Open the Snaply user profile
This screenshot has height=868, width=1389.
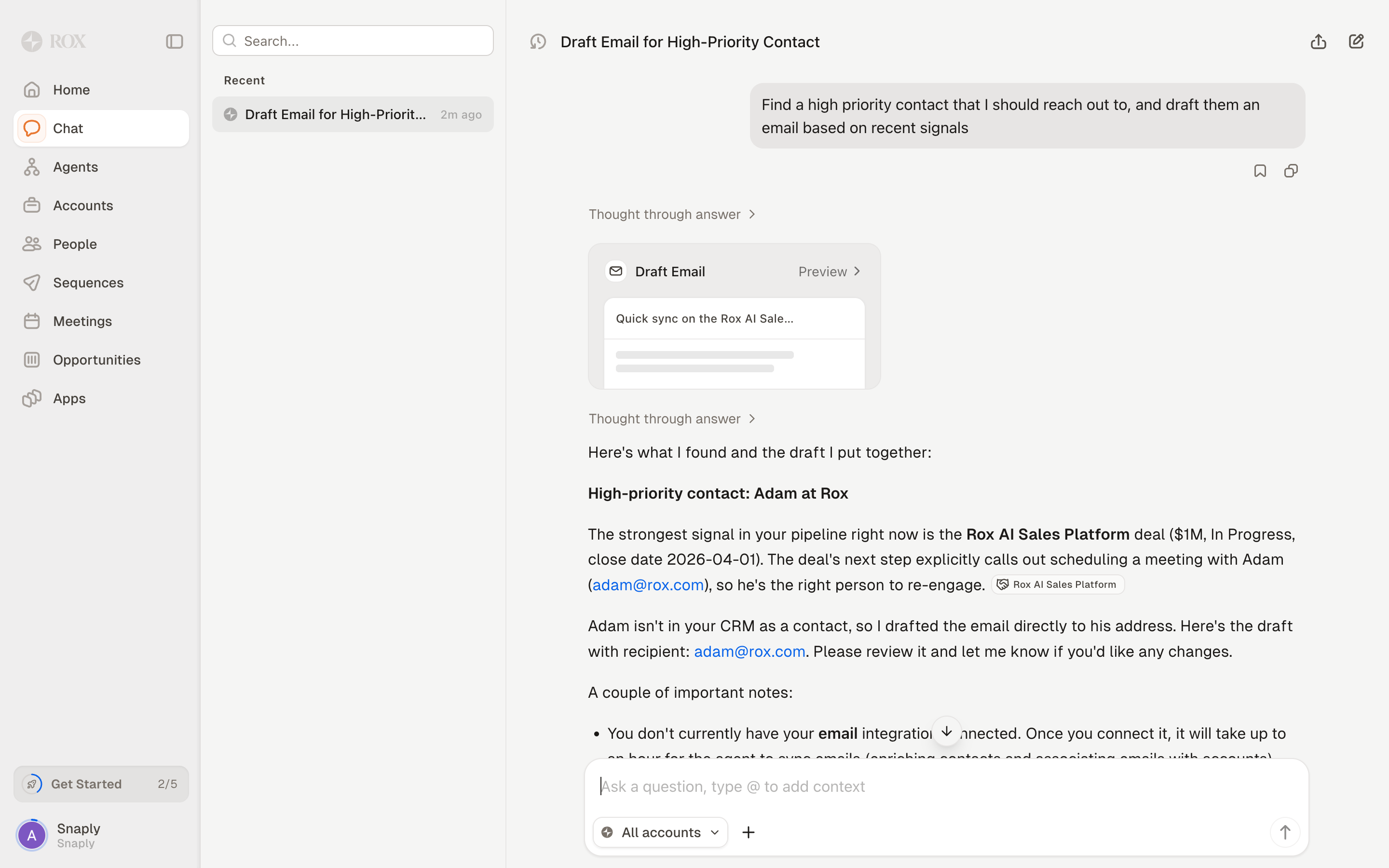[101, 835]
